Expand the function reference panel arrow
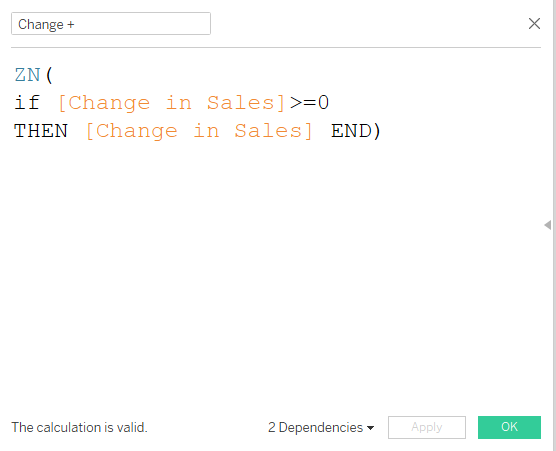 (x=547, y=225)
